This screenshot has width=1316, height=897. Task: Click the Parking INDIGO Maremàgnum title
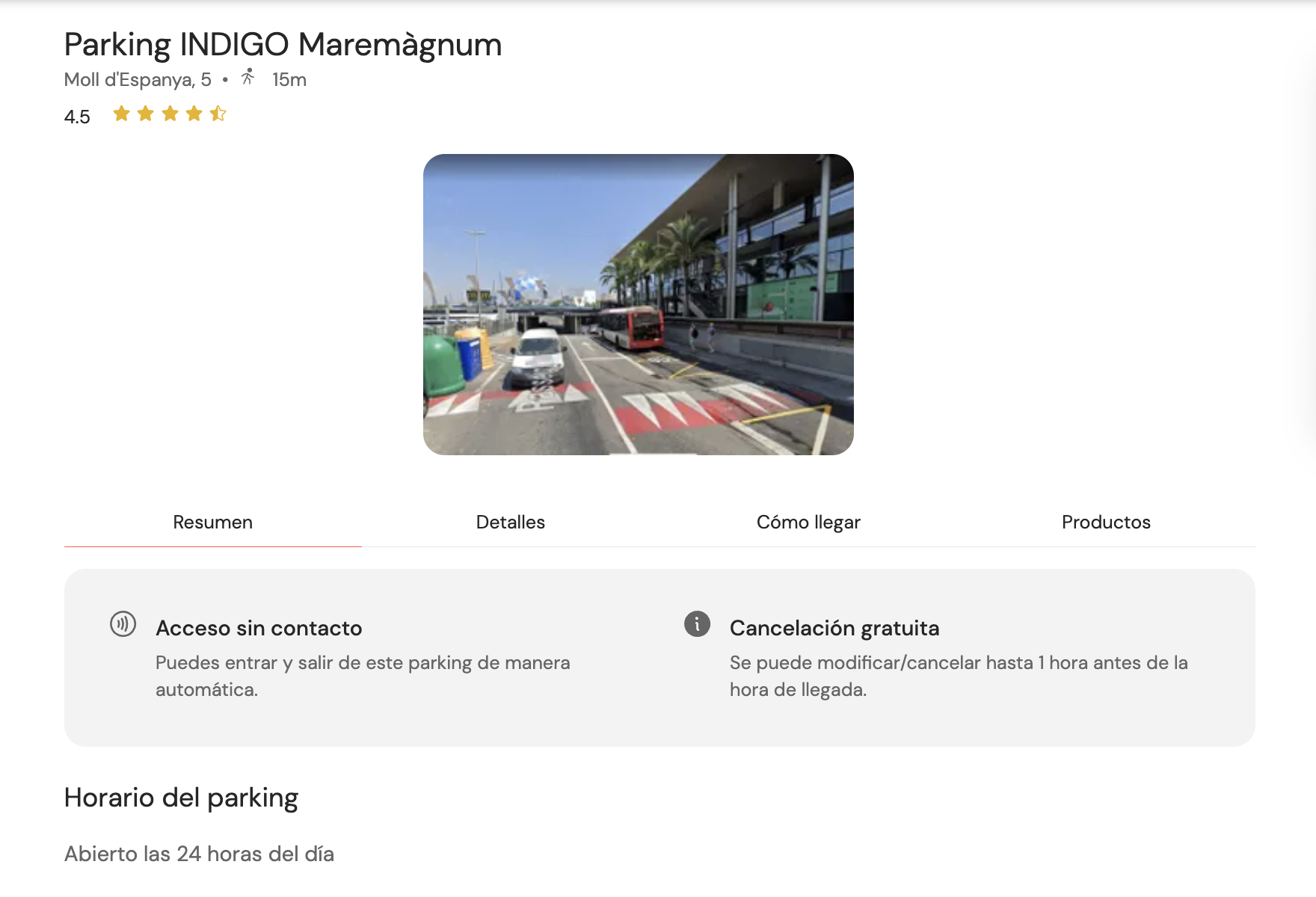[x=283, y=44]
